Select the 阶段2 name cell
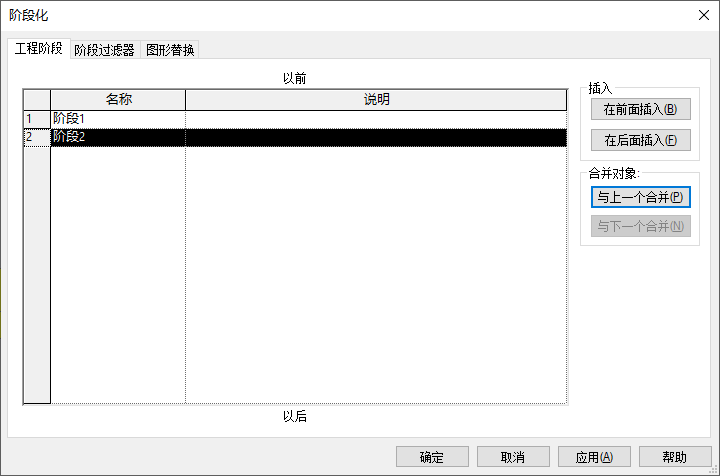This screenshot has width=720, height=476. [x=118, y=137]
